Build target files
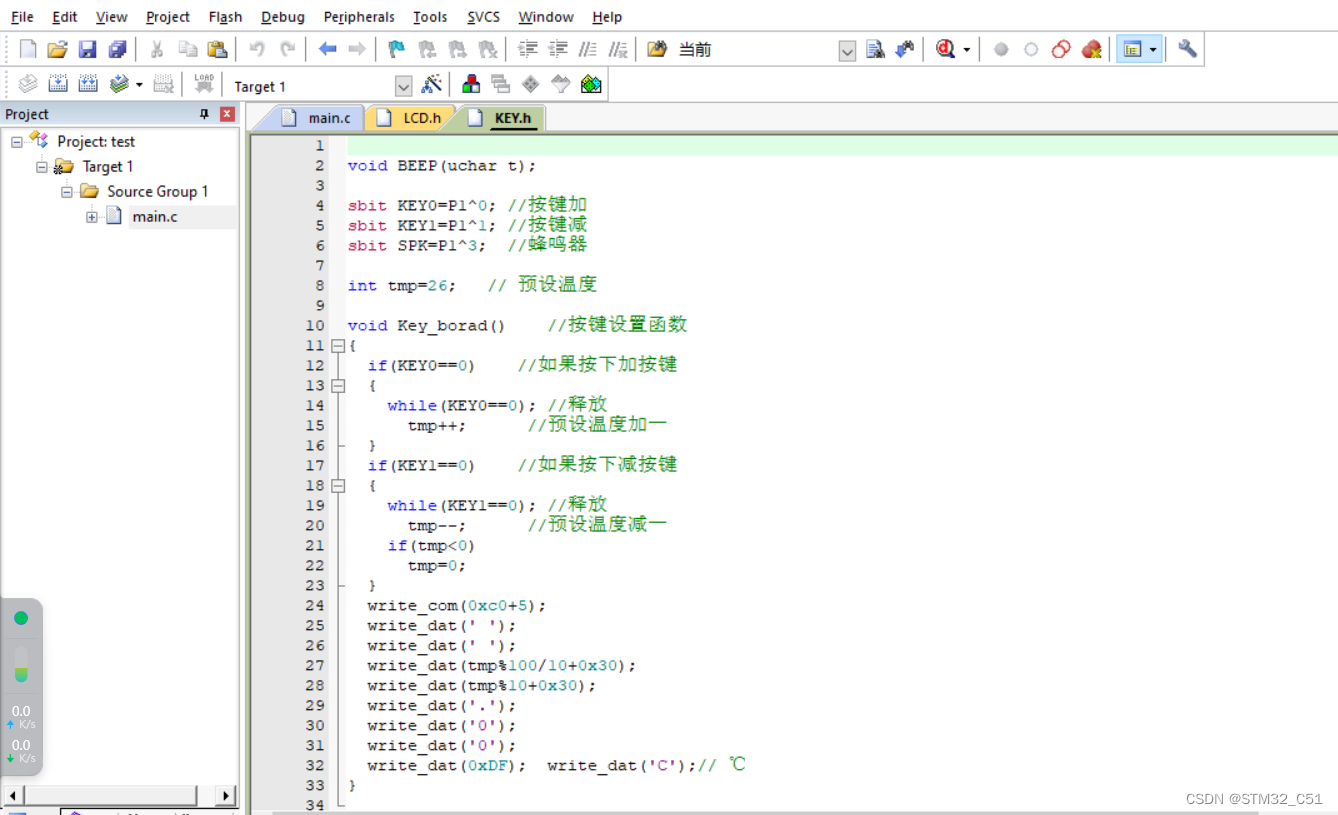This screenshot has height=815, width=1338. (x=58, y=85)
